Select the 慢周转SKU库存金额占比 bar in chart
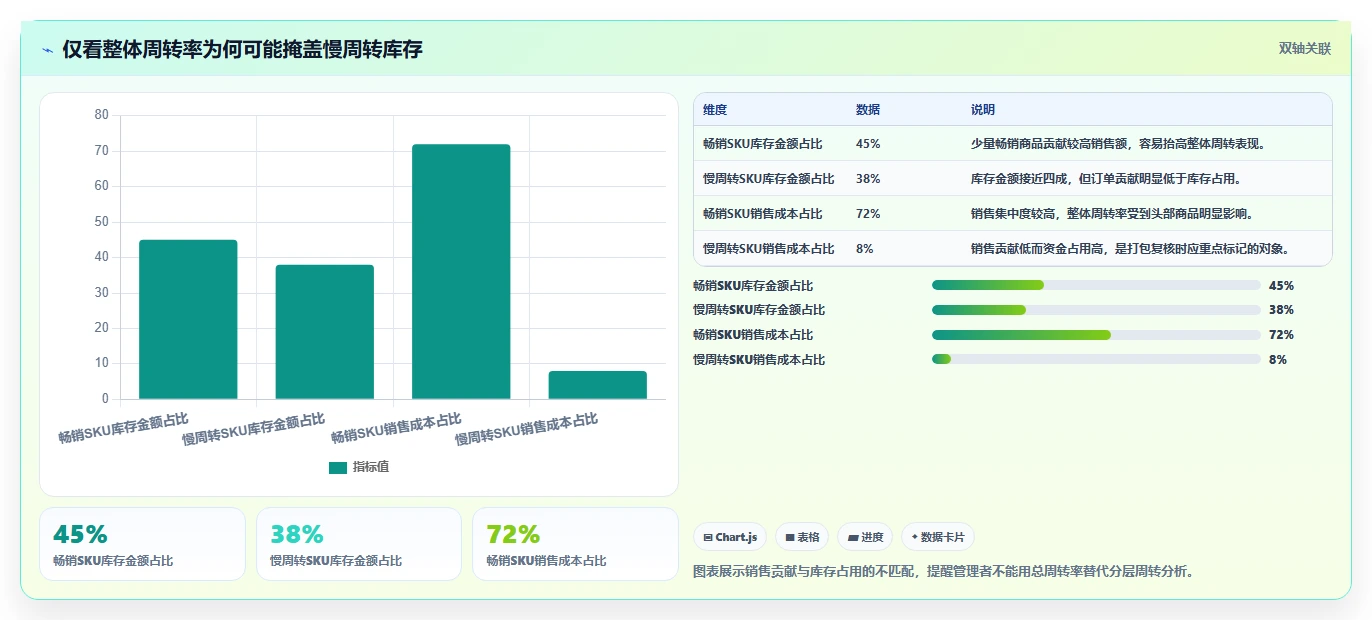The height and width of the screenshot is (620, 1372). click(325, 332)
